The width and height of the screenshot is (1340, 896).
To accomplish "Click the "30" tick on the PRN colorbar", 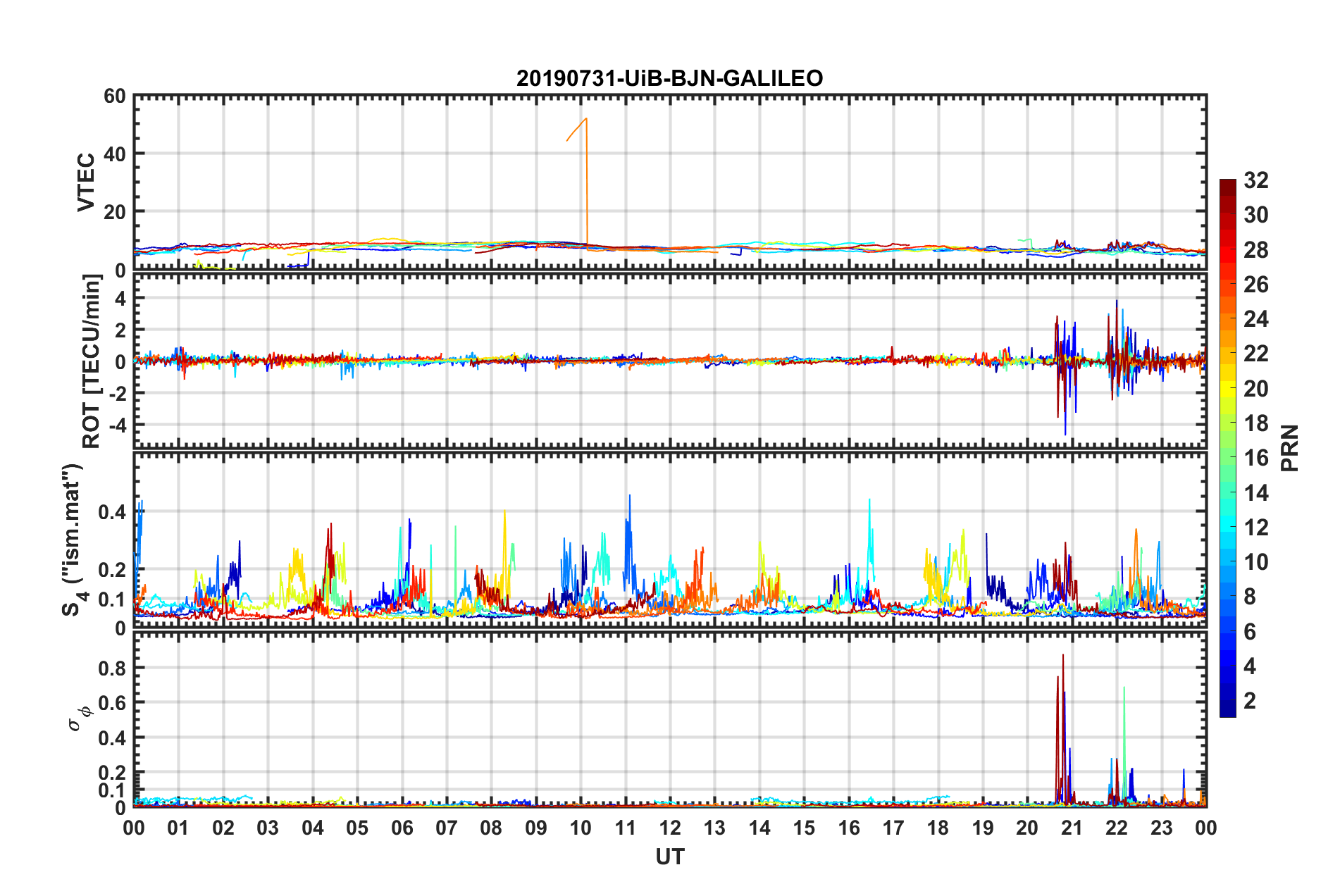I will point(1255,215).
